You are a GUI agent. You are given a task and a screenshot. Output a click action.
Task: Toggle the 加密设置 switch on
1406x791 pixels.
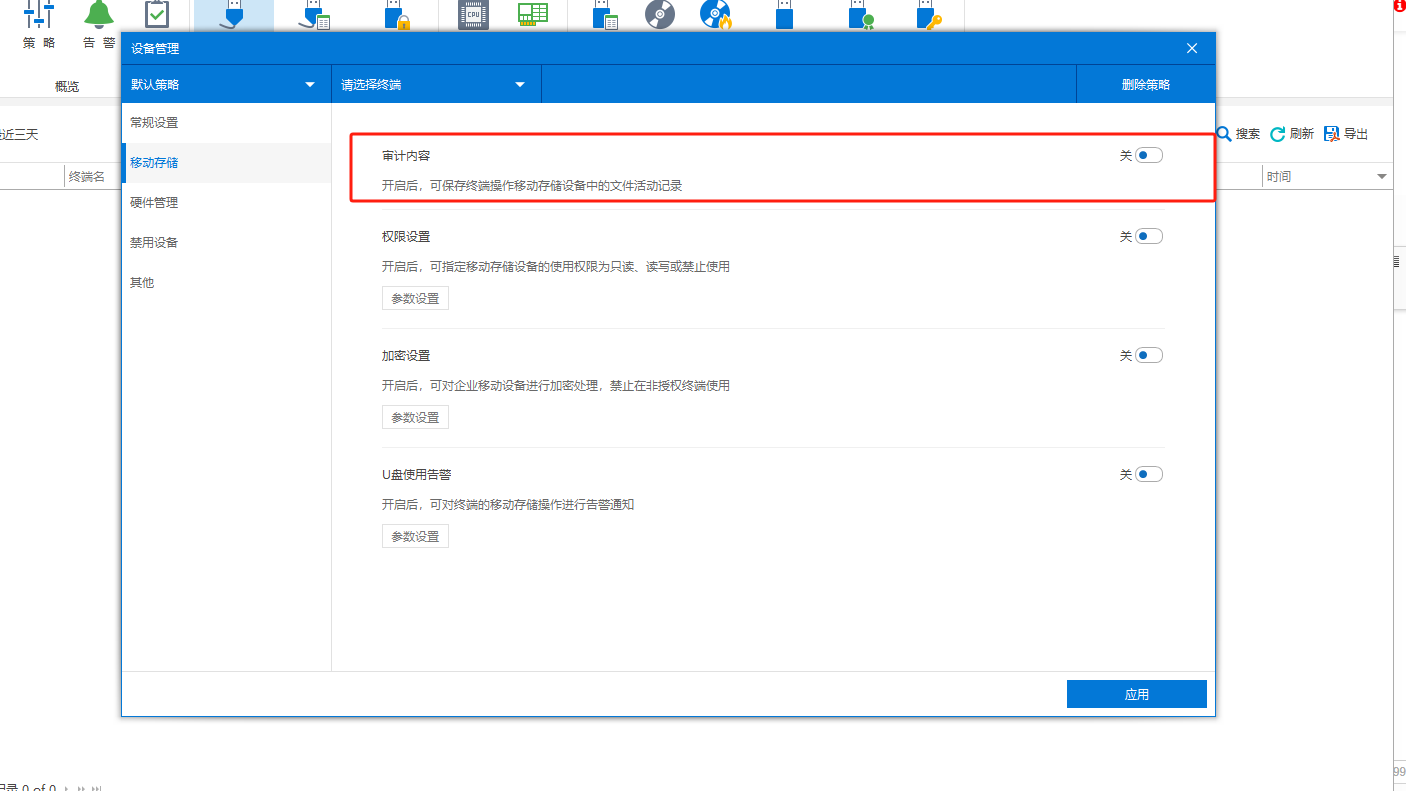1149,355
